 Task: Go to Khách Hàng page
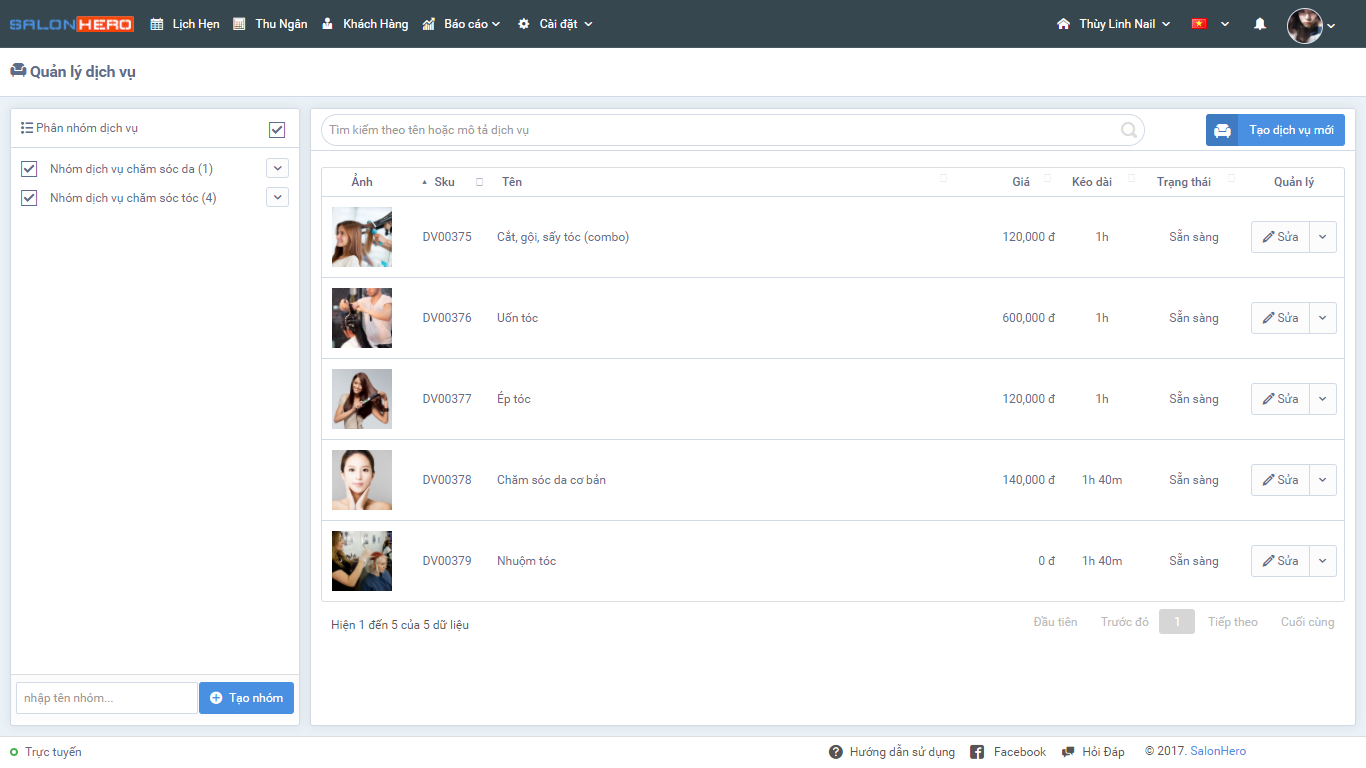365,24
